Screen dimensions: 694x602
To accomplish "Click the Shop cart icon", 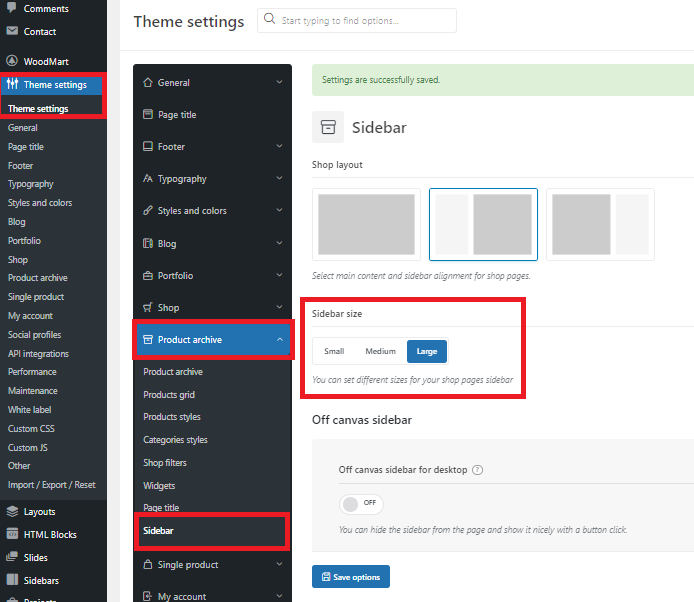I will click(148, 307).
